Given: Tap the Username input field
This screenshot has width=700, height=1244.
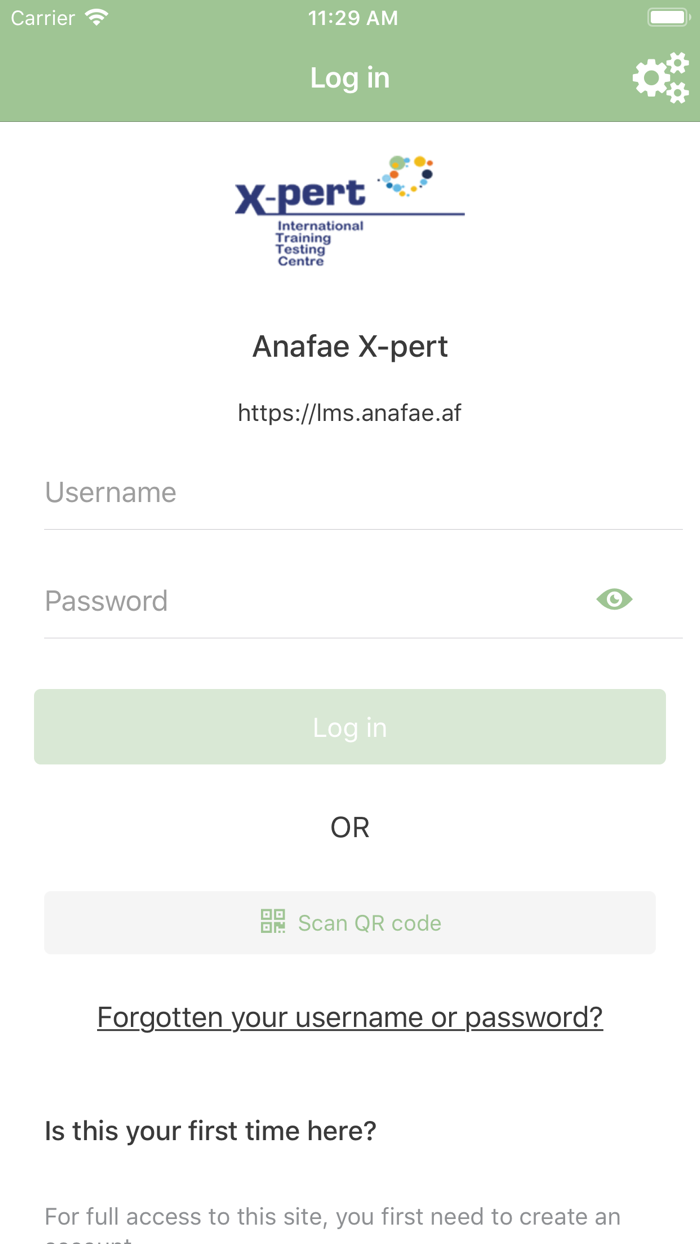Looking at the screenshot, I should (x=349, y=492).
